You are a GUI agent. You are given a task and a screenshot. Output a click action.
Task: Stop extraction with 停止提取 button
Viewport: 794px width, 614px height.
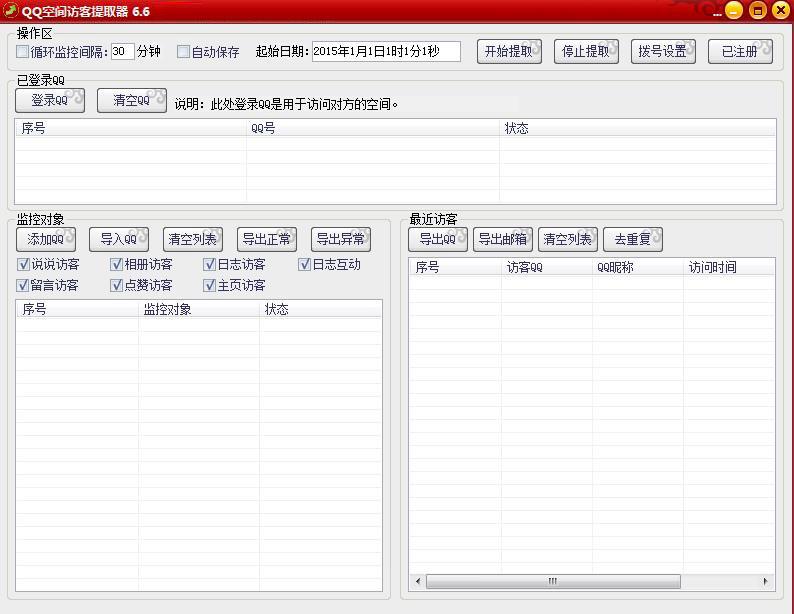586,52
